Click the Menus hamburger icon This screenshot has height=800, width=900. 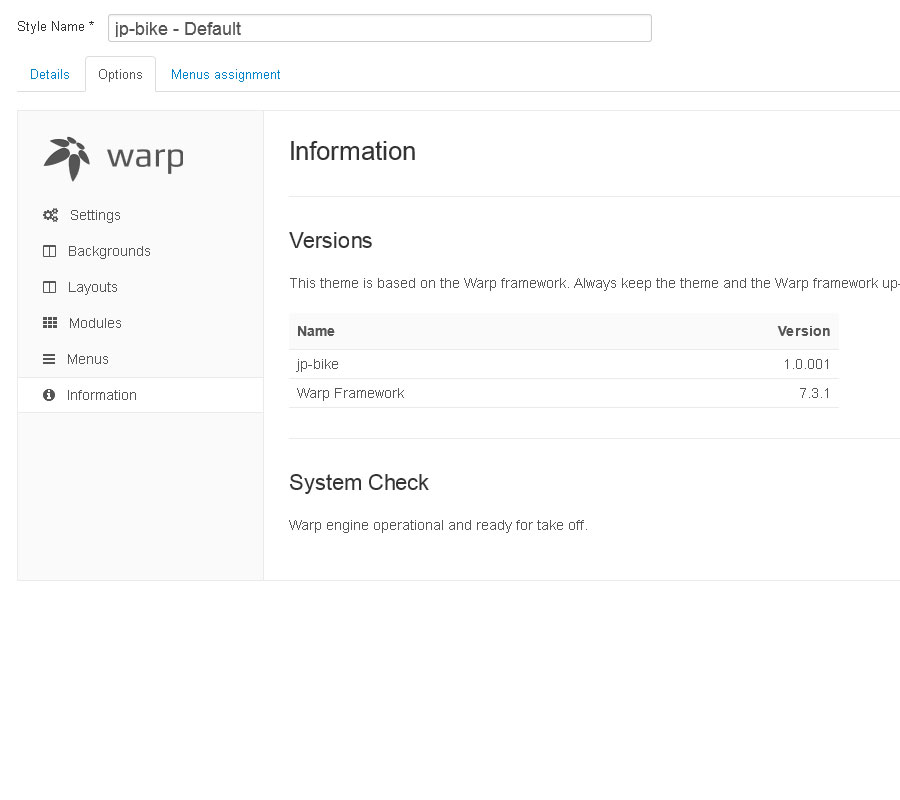tap(49, 359)
